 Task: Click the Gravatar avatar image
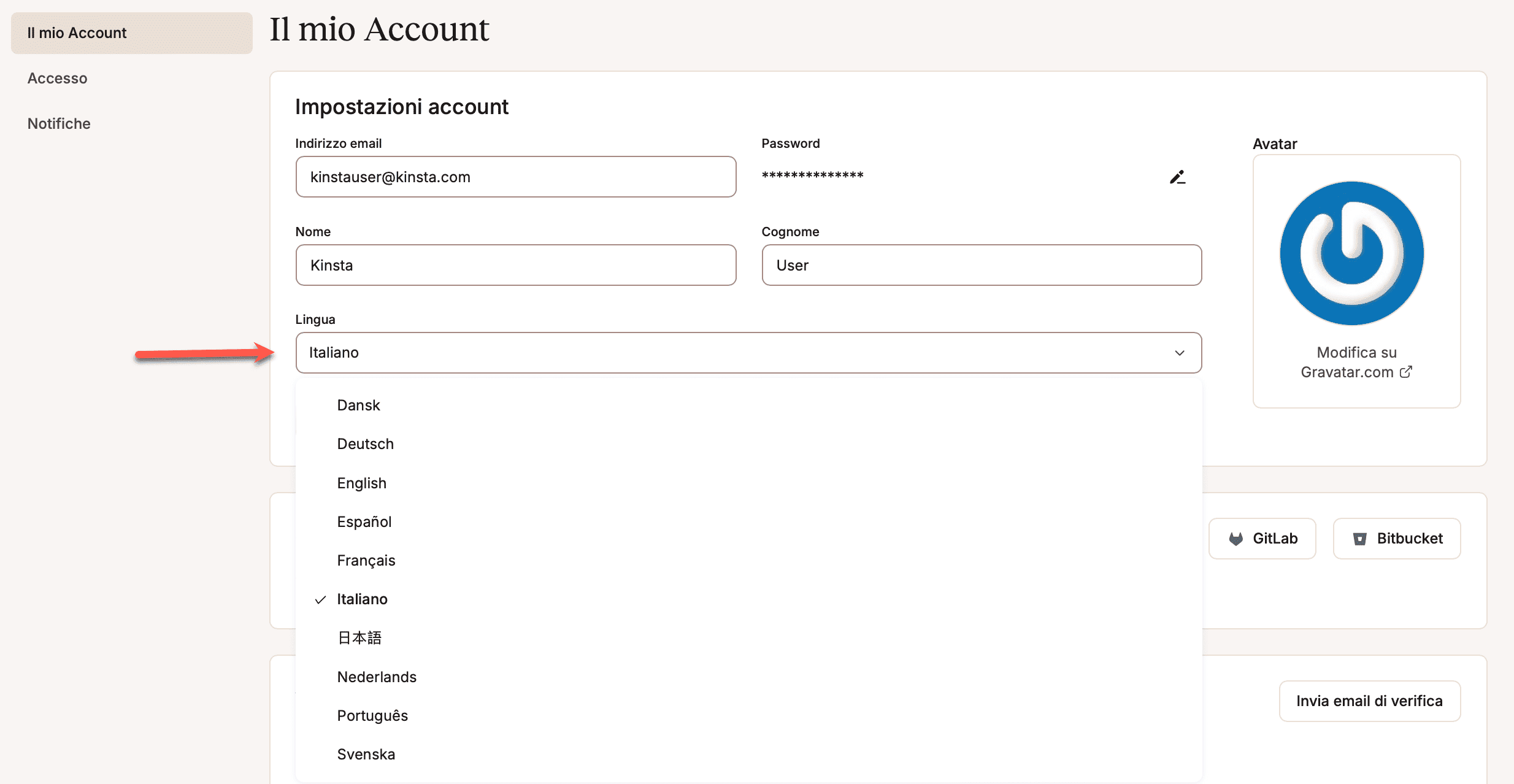point(1351,253)
